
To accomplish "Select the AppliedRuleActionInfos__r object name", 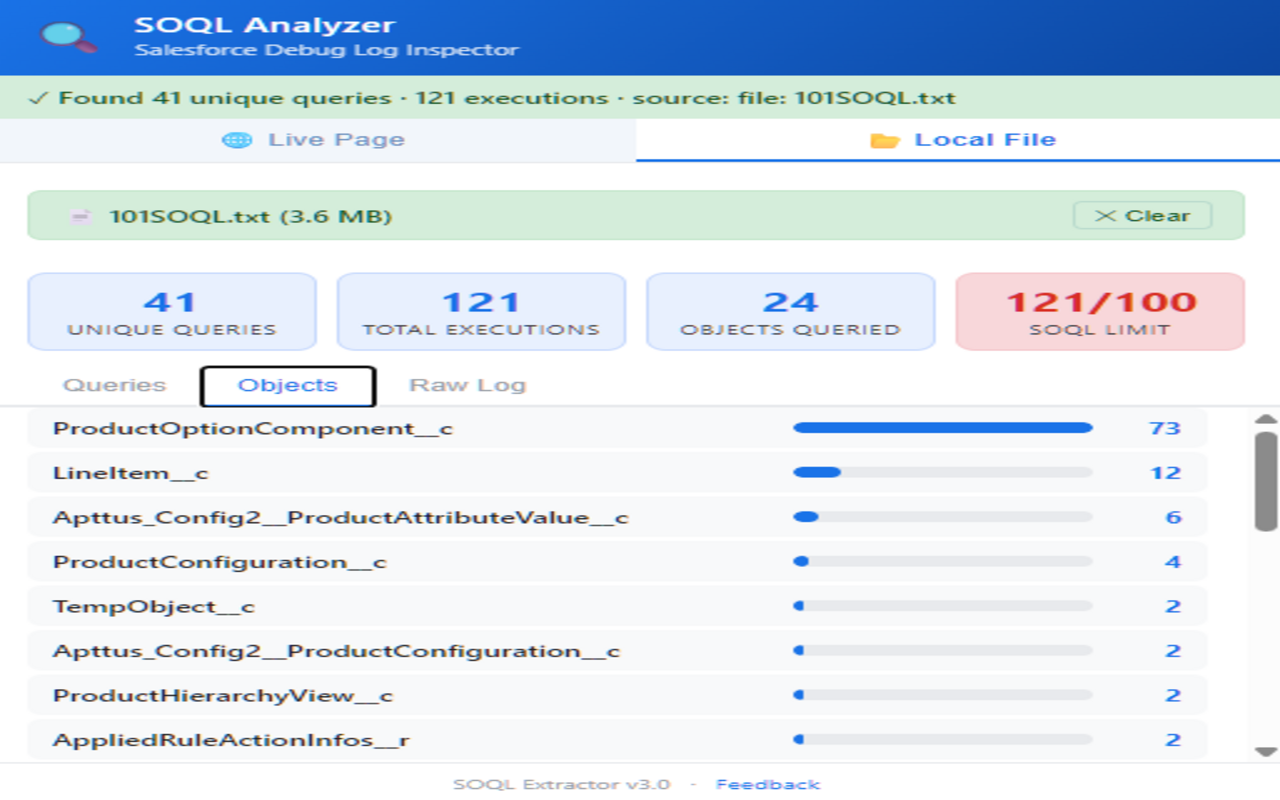I will 231,740.
